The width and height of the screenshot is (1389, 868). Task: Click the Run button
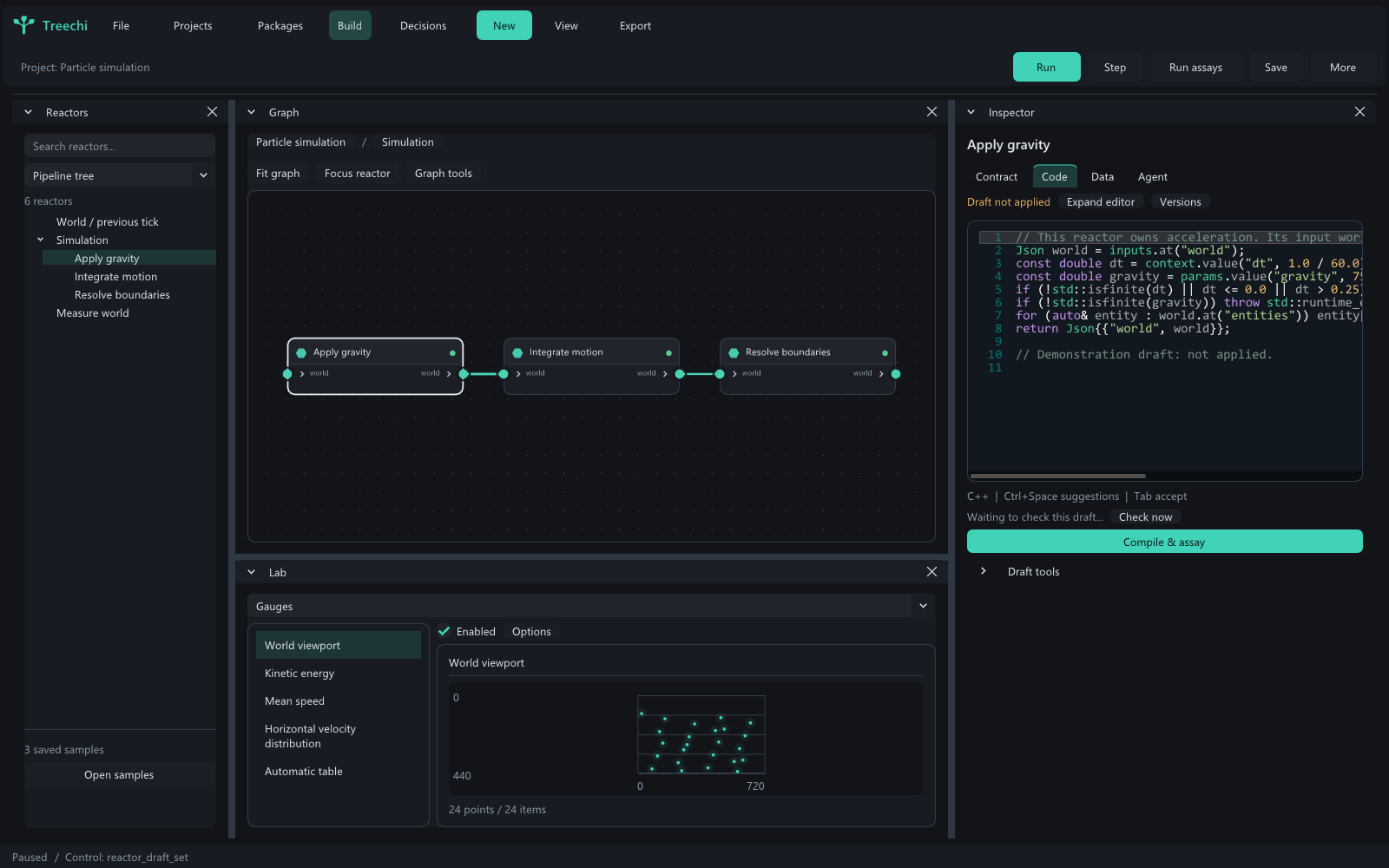tap(1046, 67)
